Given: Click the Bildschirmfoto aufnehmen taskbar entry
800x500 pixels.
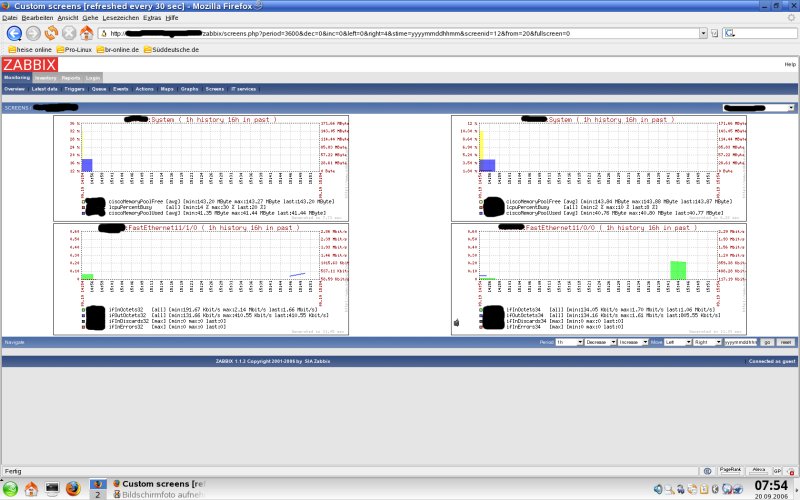Looking at the screenshot, I should [x=159, y=494].
